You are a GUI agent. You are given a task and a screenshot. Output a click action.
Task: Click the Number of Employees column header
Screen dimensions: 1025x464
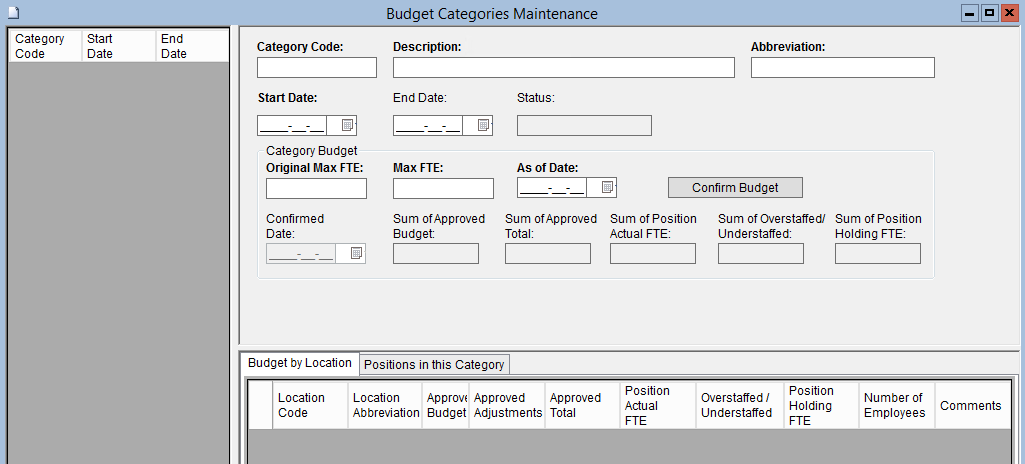[896, 405]
